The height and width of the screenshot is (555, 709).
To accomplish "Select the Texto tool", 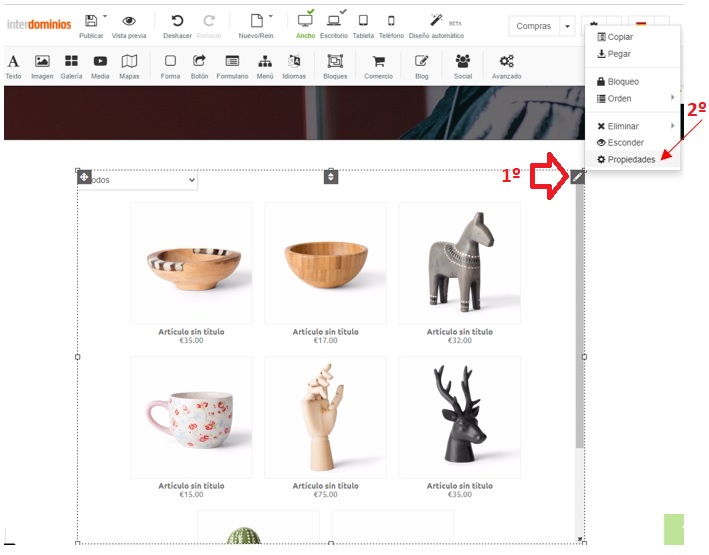I will point(13,66).
